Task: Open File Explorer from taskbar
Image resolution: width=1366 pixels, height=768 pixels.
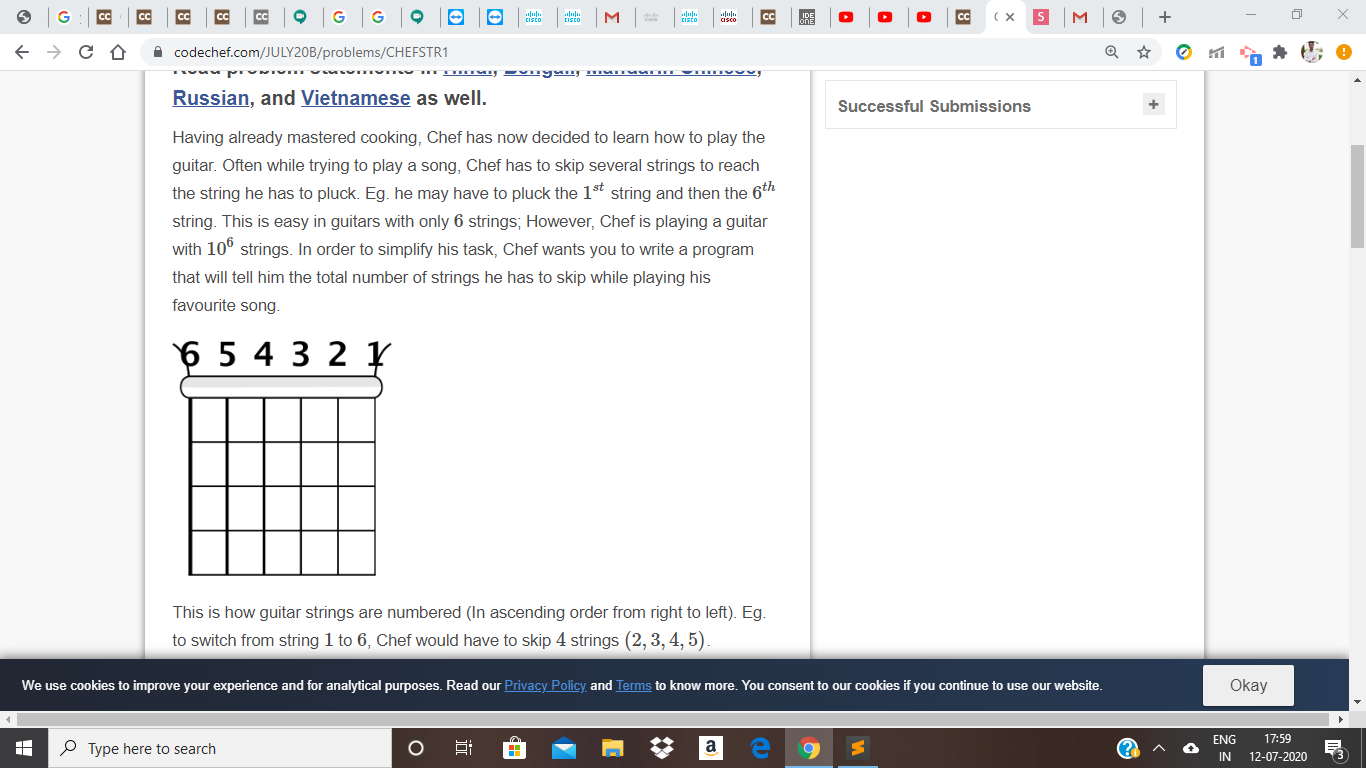Action: 612,748
